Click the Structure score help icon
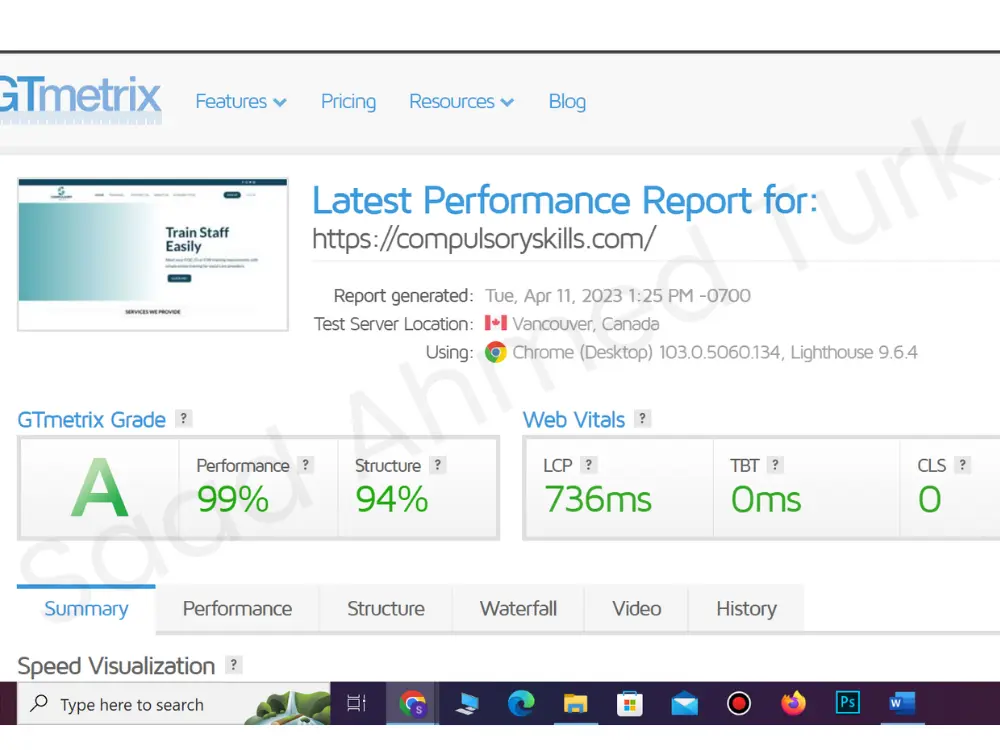The width and height of the screenshot is (1000, 750). pyautogui.click(x=437, y=465)
